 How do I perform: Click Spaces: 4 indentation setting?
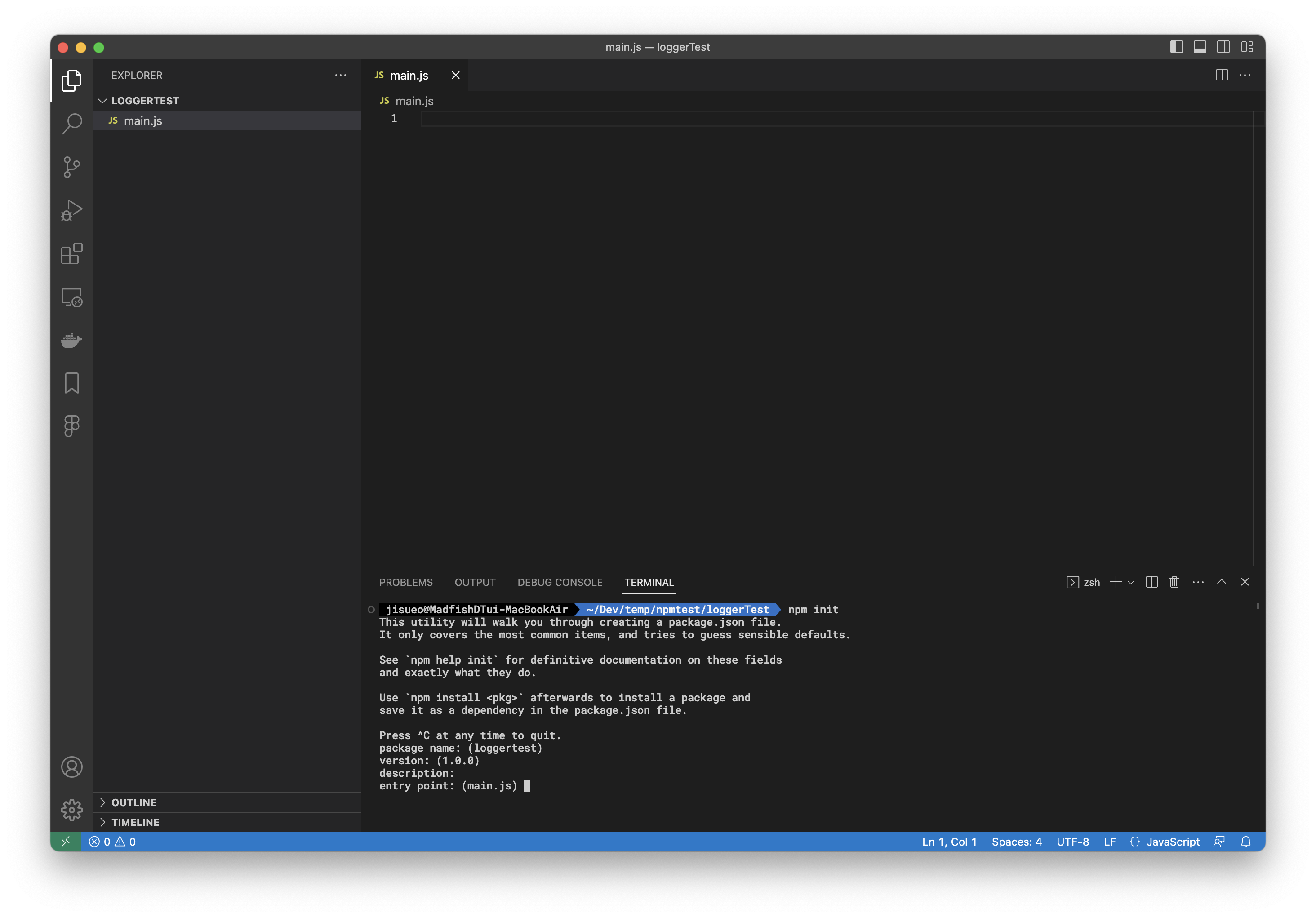[x=1016, y=841]
